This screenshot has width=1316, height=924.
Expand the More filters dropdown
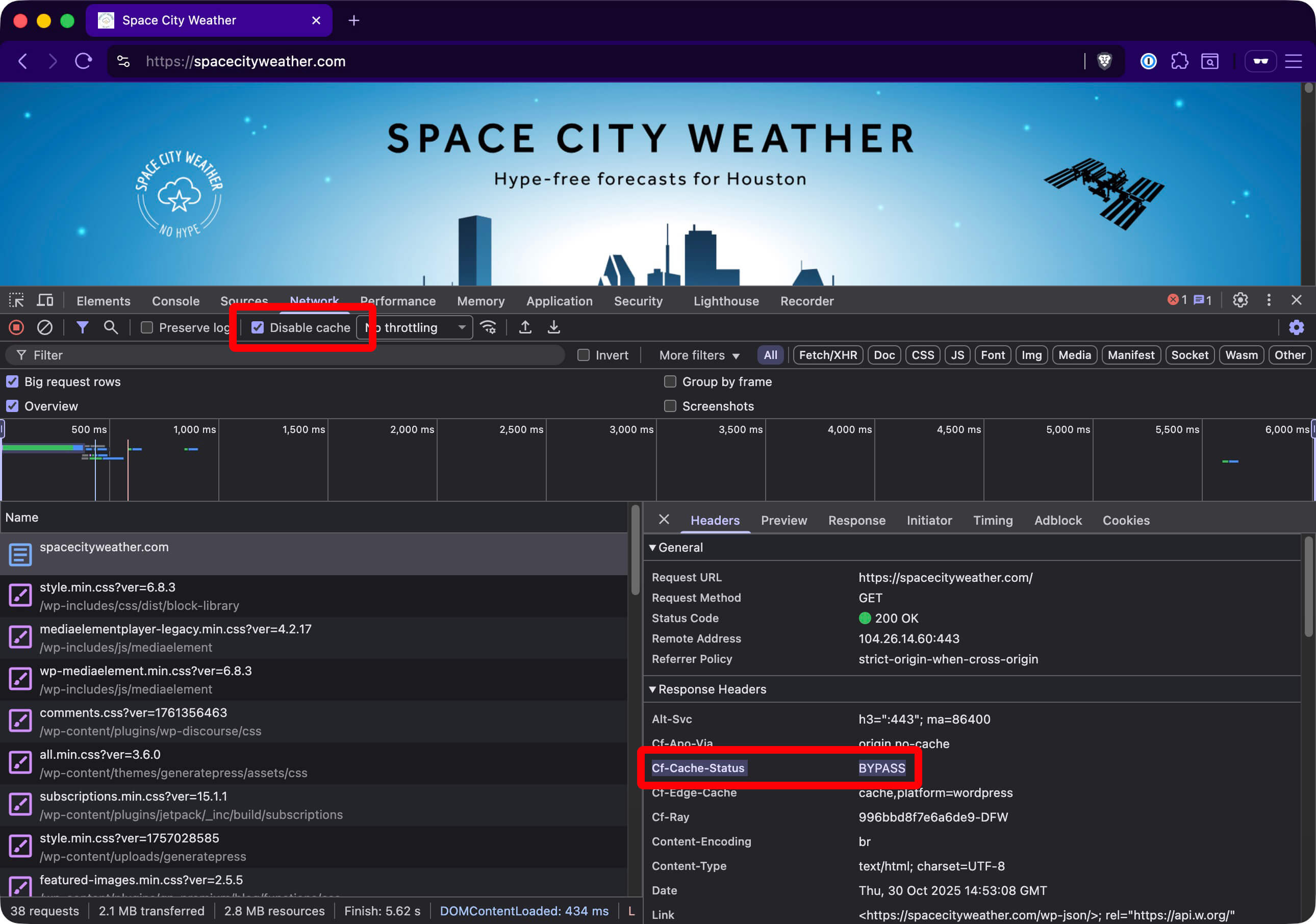(699, 355)
